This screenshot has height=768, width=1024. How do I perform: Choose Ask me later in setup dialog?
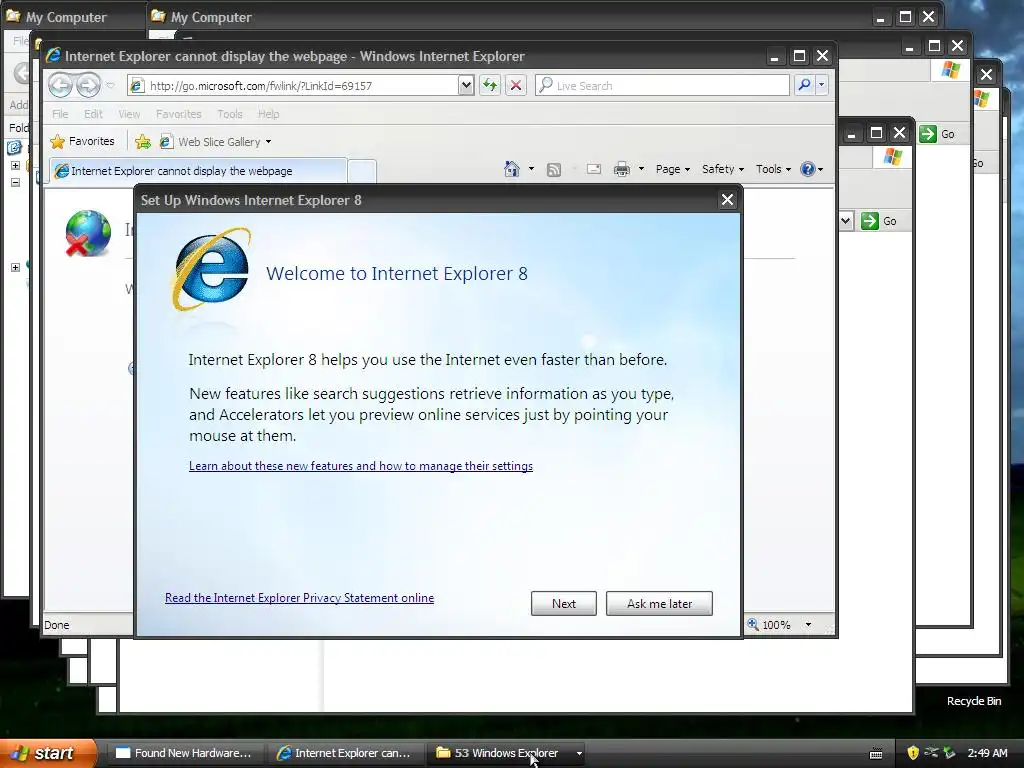pos(659,603)
